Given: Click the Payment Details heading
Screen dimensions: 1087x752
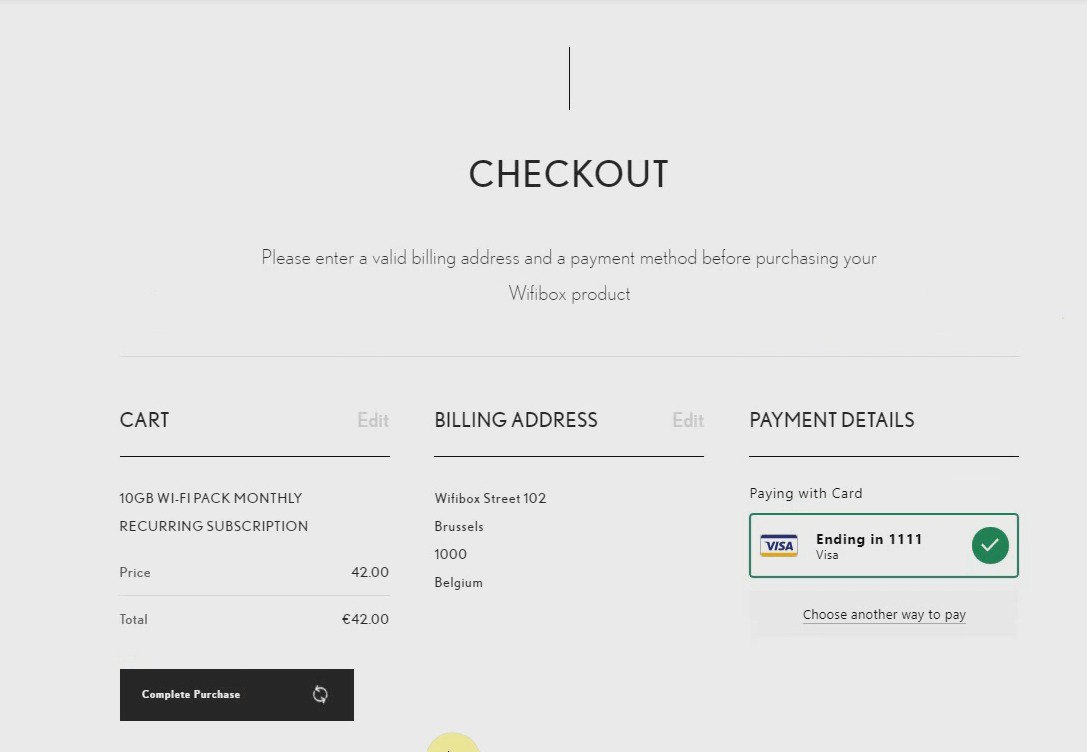Looking at the screenshot, I should [832, 420].
